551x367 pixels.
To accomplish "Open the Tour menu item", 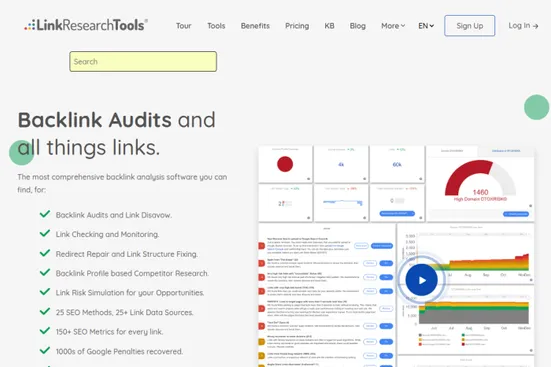I will coord(183,26).
